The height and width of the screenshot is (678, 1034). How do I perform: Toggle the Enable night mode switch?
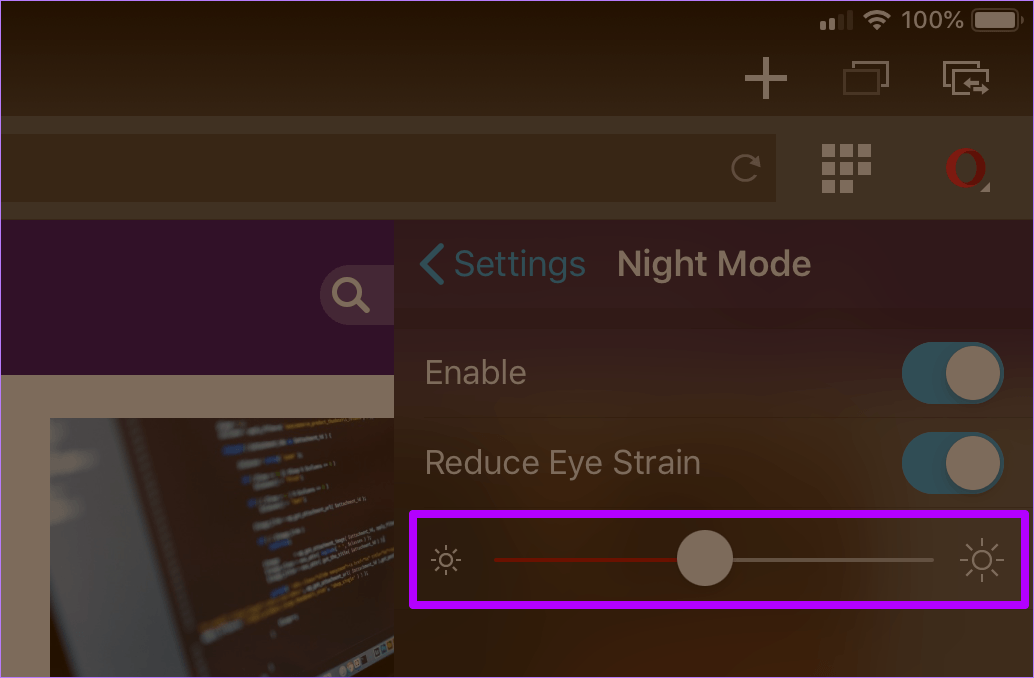[x=952, y=373]
